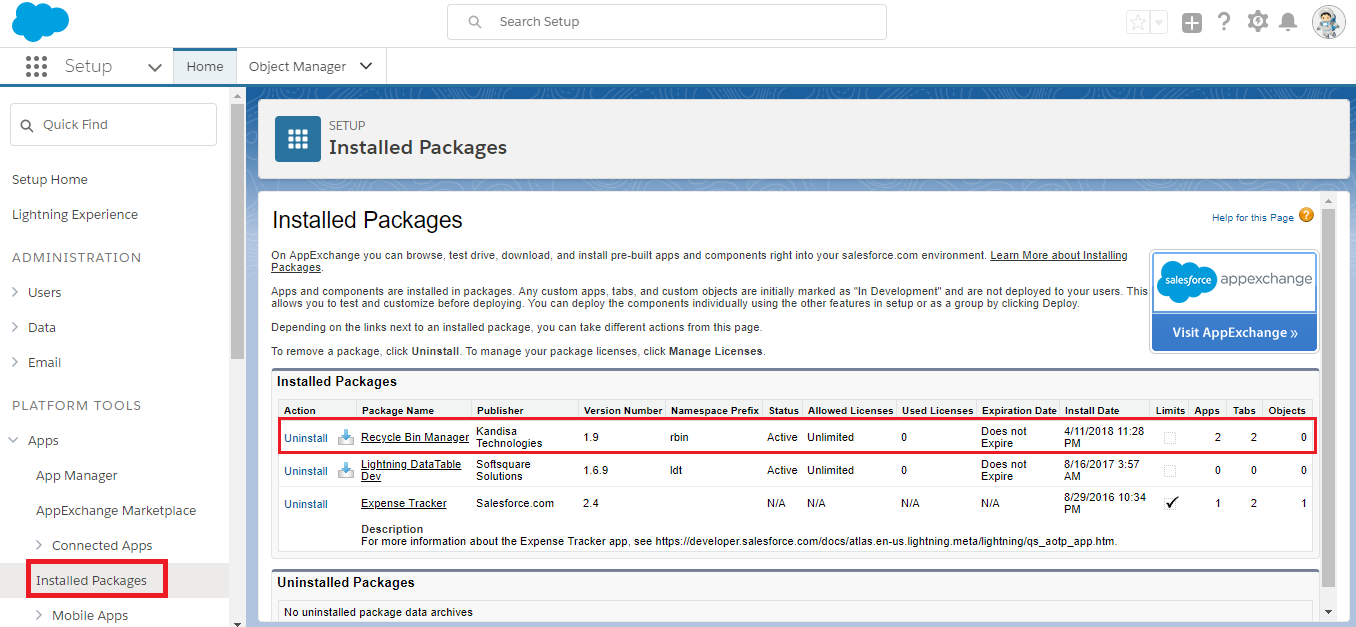This screenshot has height=627, width=1356.
Task: Click the Quick Find magnifier icon
Action: [27, 125]
